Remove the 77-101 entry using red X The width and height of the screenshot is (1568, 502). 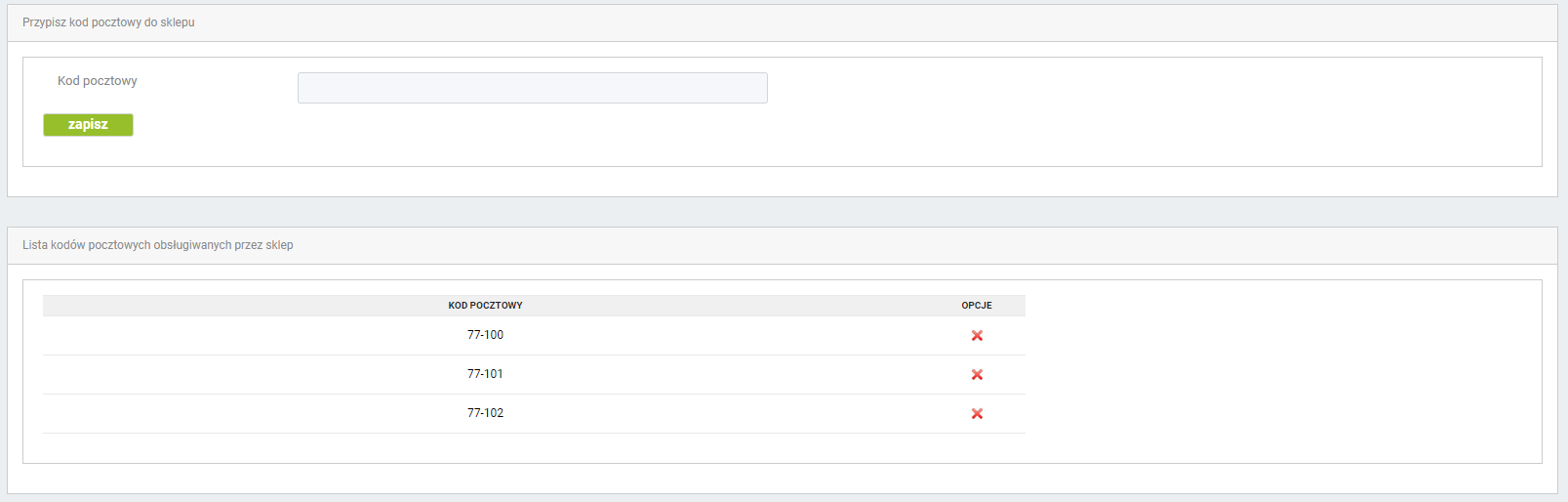point(977,374)
